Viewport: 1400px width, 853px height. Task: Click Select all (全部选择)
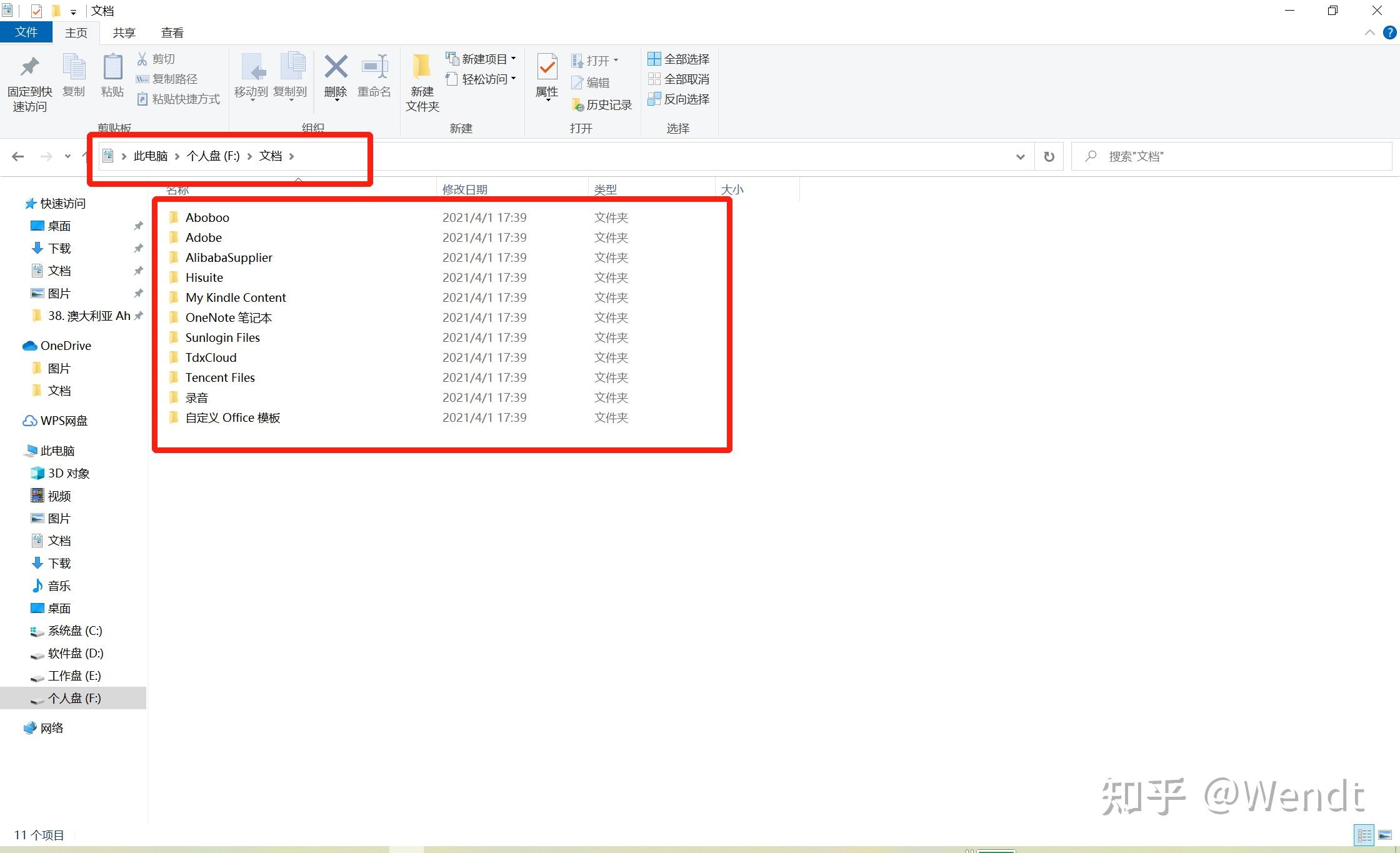[x=679, y=59]
